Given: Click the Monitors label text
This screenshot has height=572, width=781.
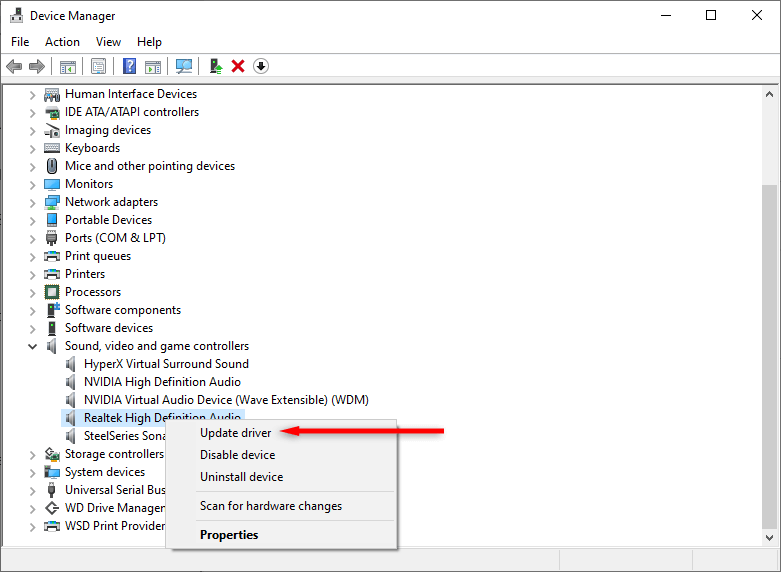Looking at the screenshot, I should pyautogui.click(x=89, y=184).
